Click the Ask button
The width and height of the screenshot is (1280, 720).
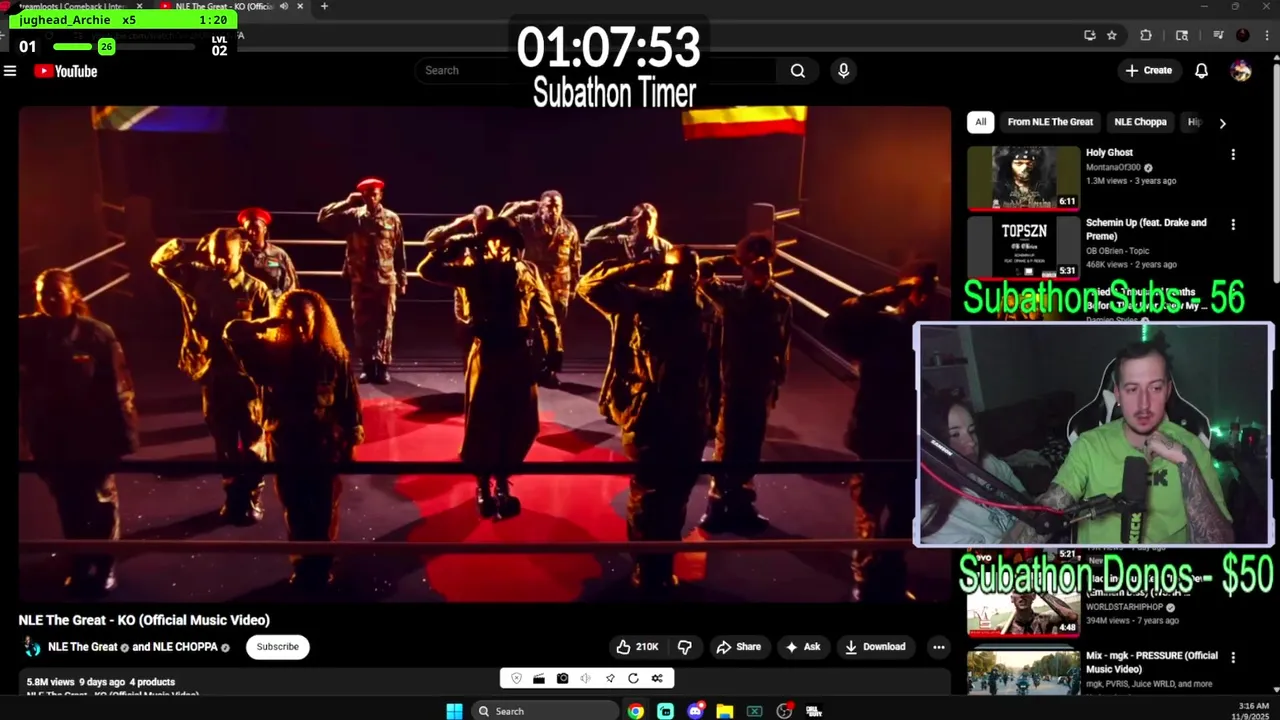pyautogui.click(x=803, y=647)
